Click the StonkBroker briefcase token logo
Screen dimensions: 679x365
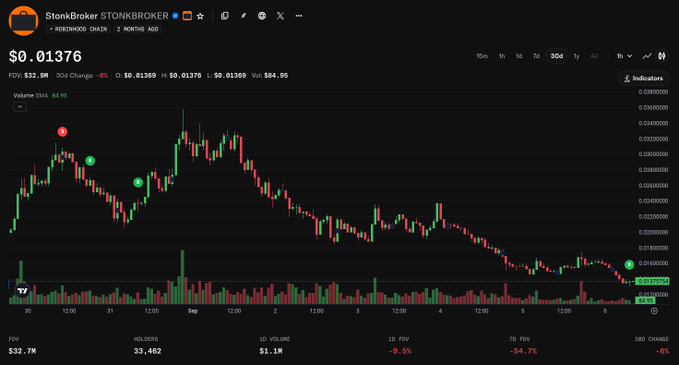(x=23, y=20)
